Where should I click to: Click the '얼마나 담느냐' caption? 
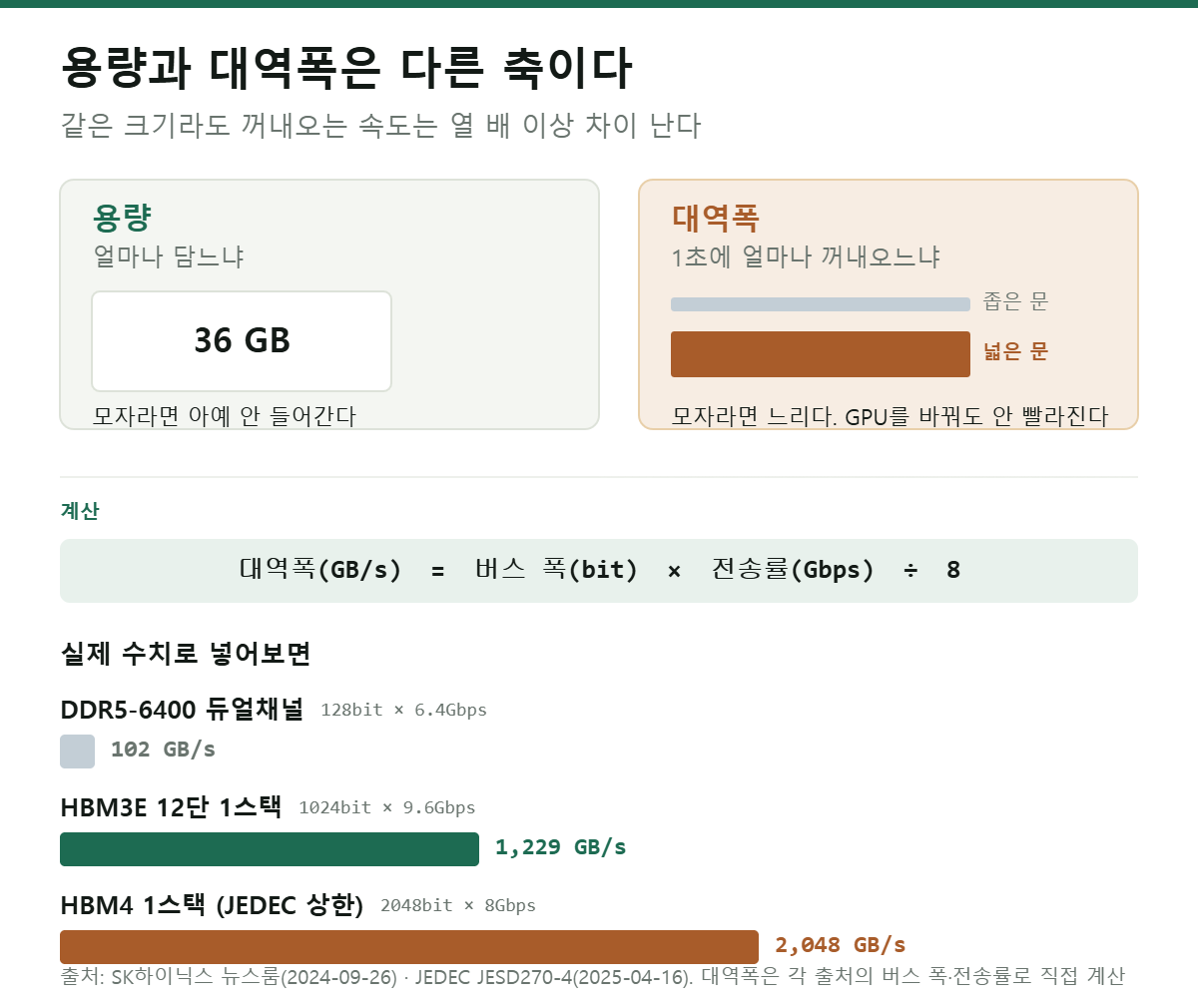click(169, 256)
